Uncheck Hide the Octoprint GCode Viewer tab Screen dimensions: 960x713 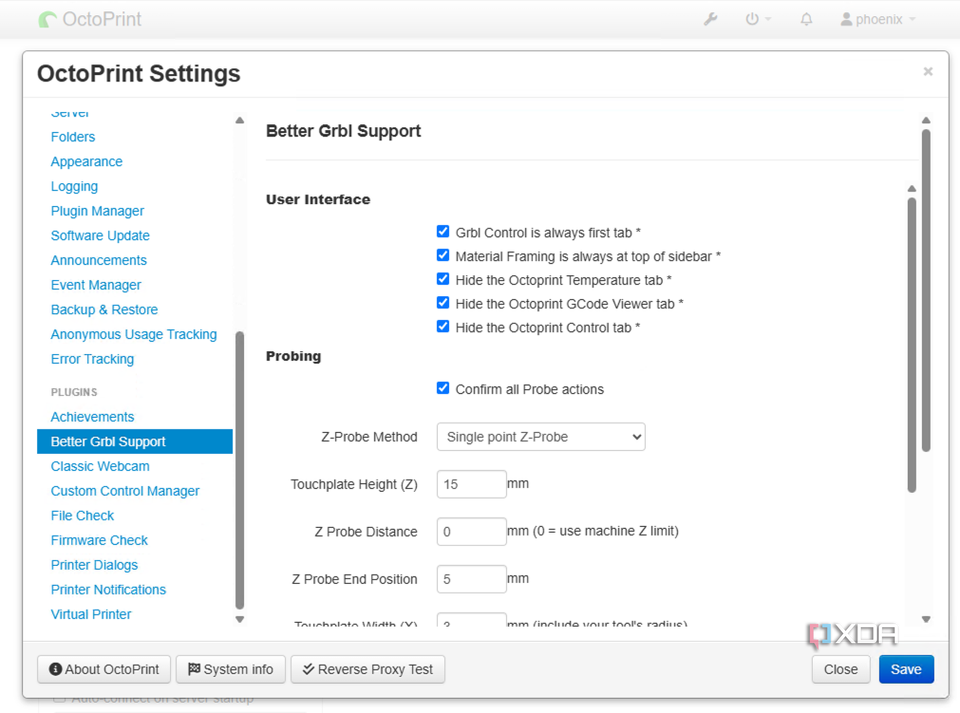click(x=443, y=302)
